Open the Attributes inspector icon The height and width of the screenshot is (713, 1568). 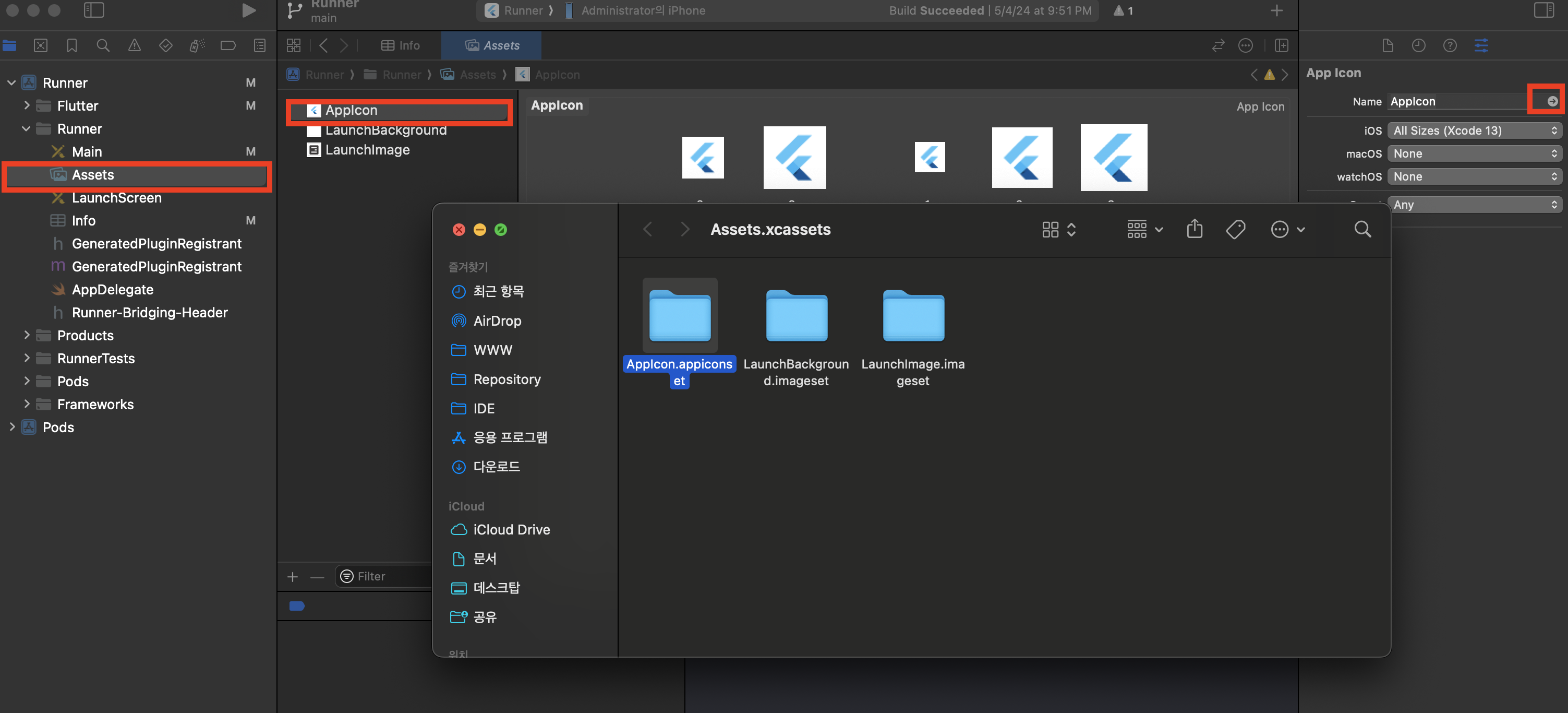pyautogui.click(x=1481, y=45)
